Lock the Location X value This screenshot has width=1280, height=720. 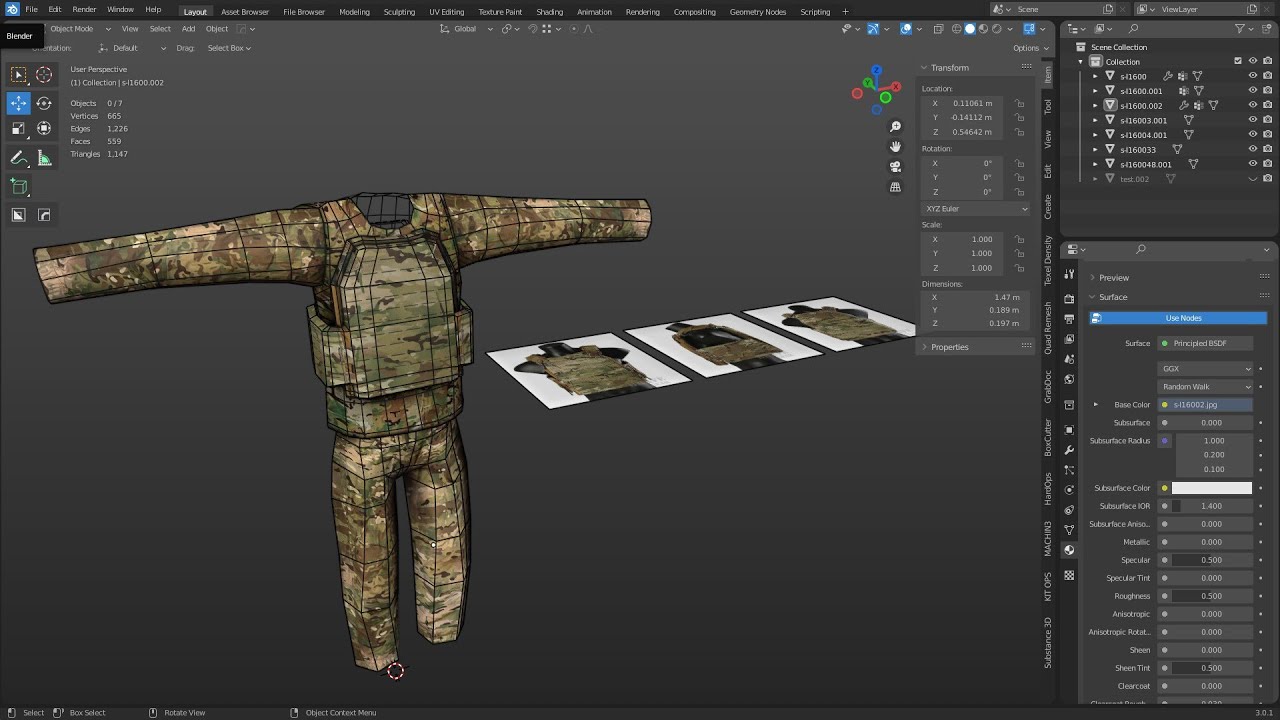click(1019, 103)
